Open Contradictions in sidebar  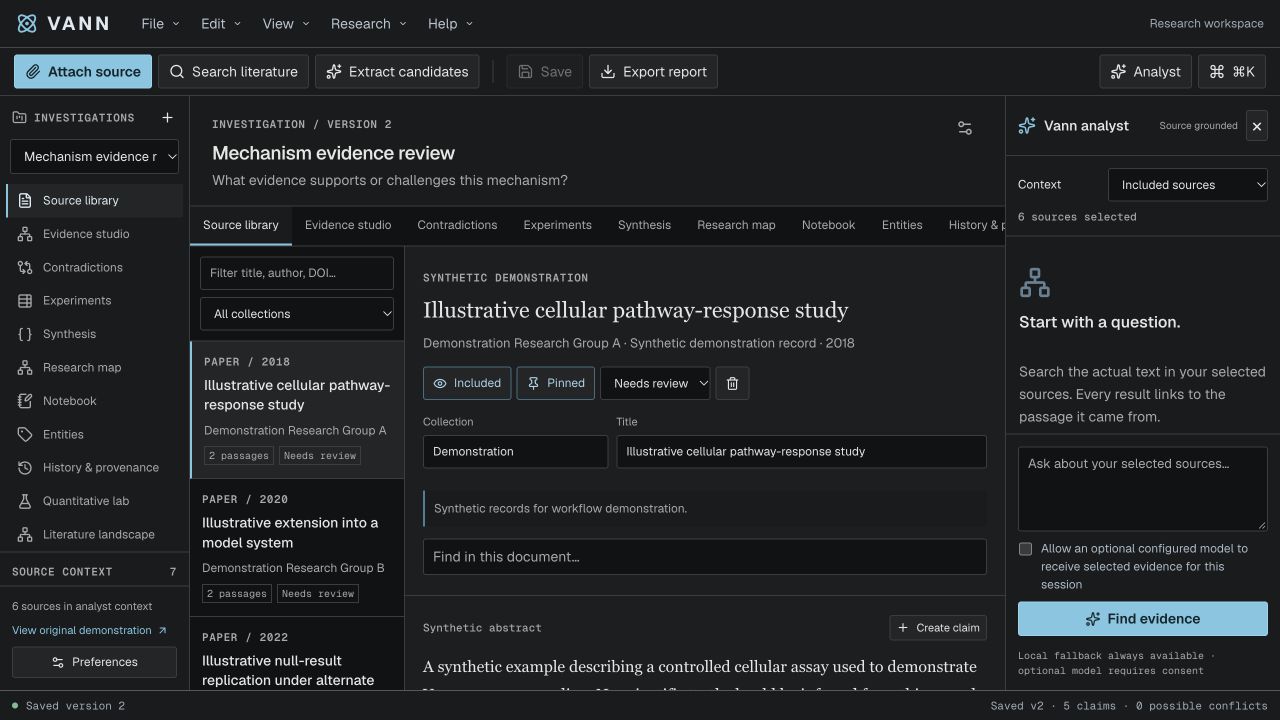tap(95, 267)
